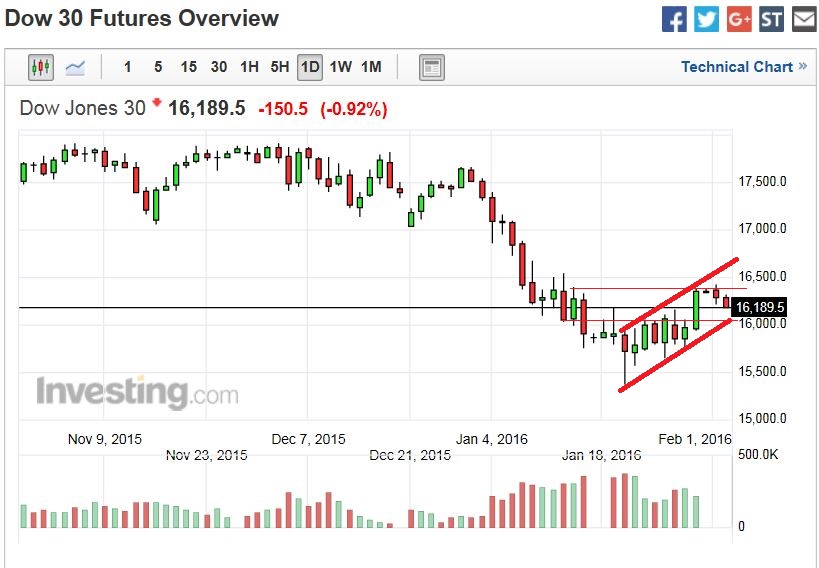Share chart on Facebook
This screenshot has height=568, width=819.
point(675,19)
